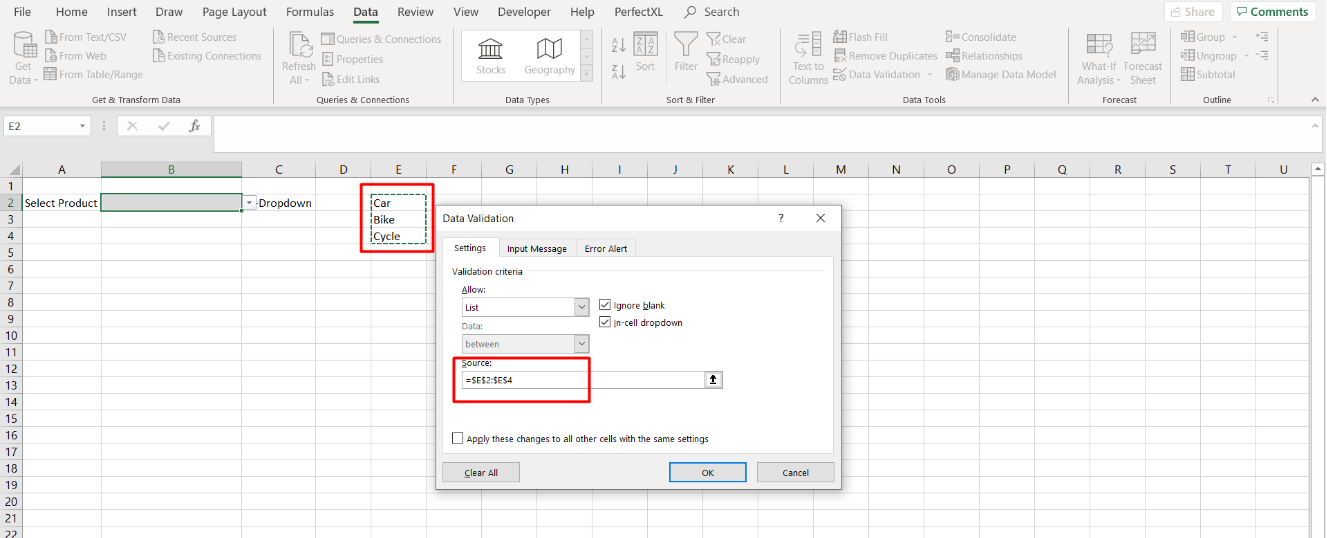1327x538 pixels.
Task: Open the Developer ribbon tab
Action: 524,12
